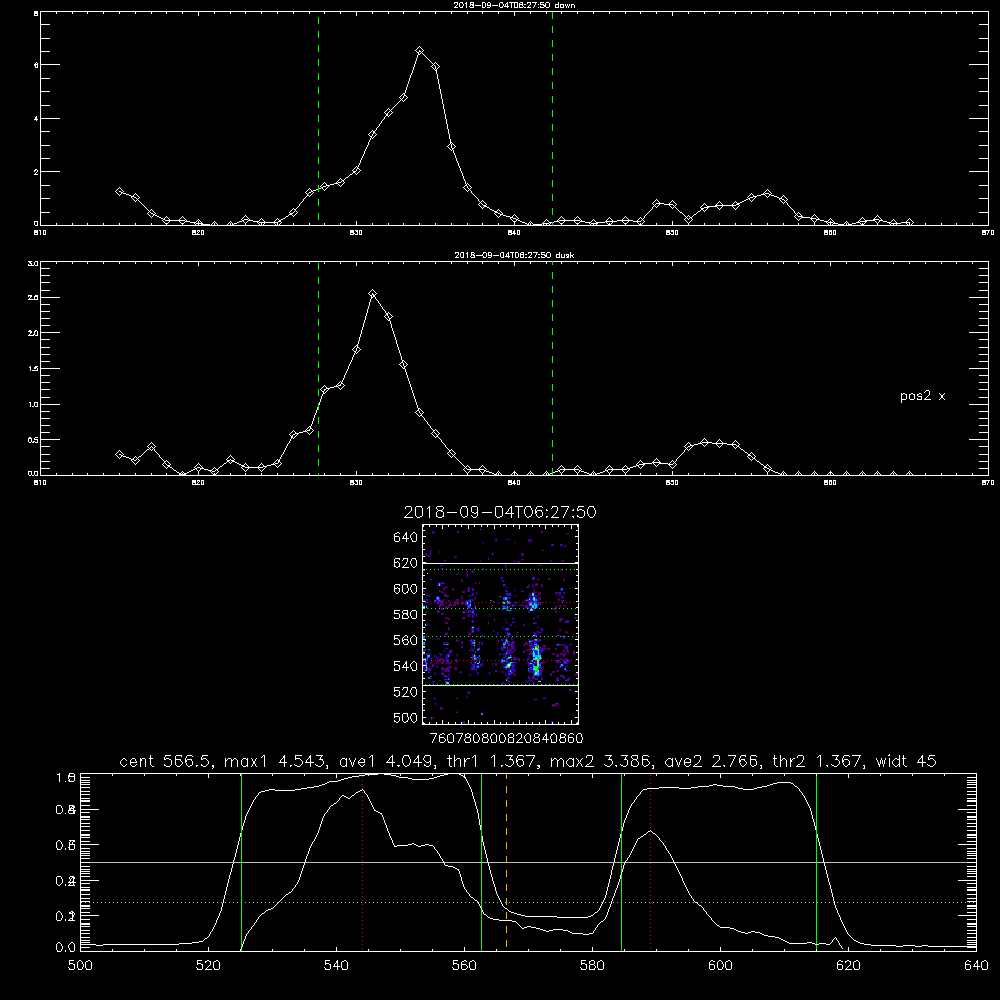
Task: Click the green vertical line at 615 in bottom plot
Action: 816,861
